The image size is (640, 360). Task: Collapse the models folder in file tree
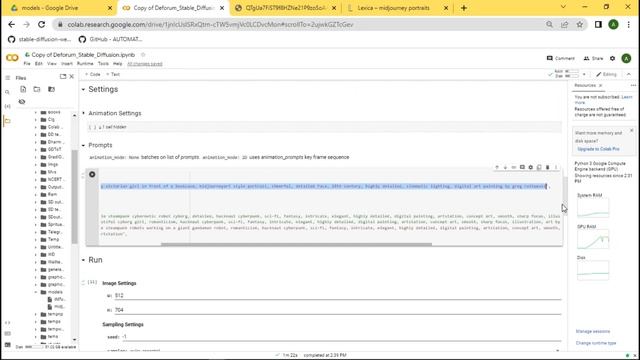pos(36,292)
